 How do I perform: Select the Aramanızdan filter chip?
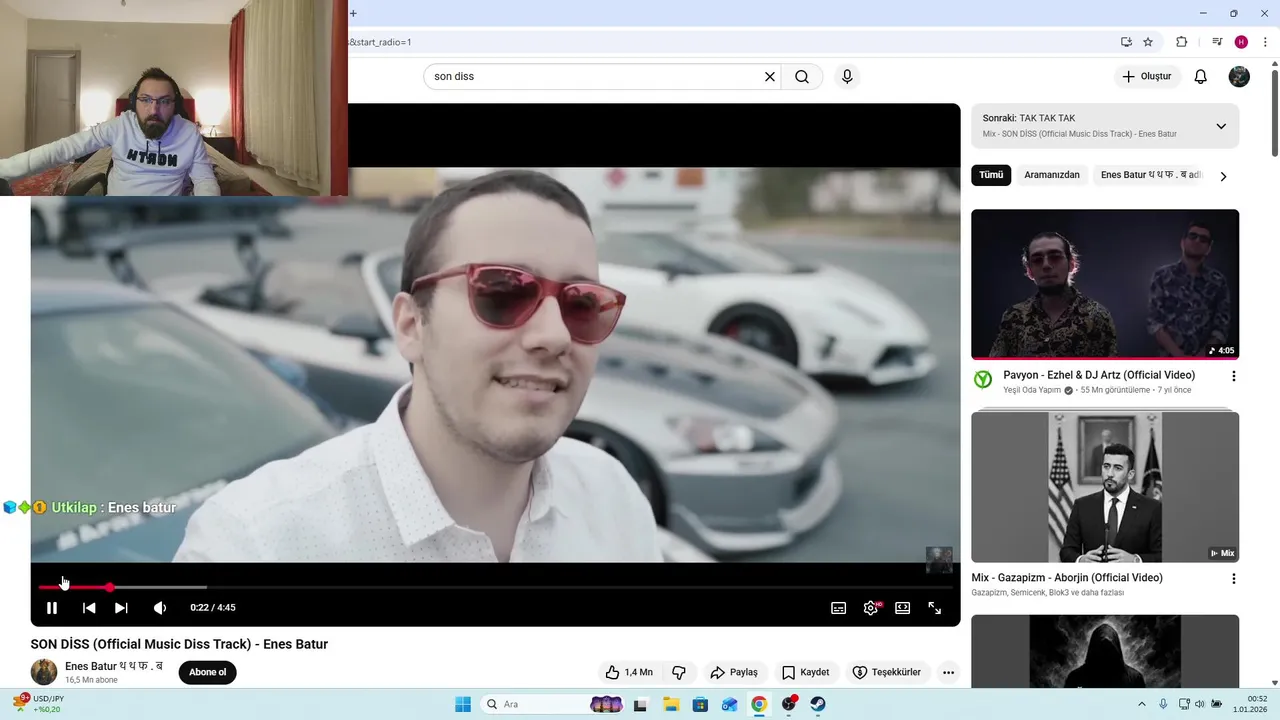click(x=1052, y=175)
